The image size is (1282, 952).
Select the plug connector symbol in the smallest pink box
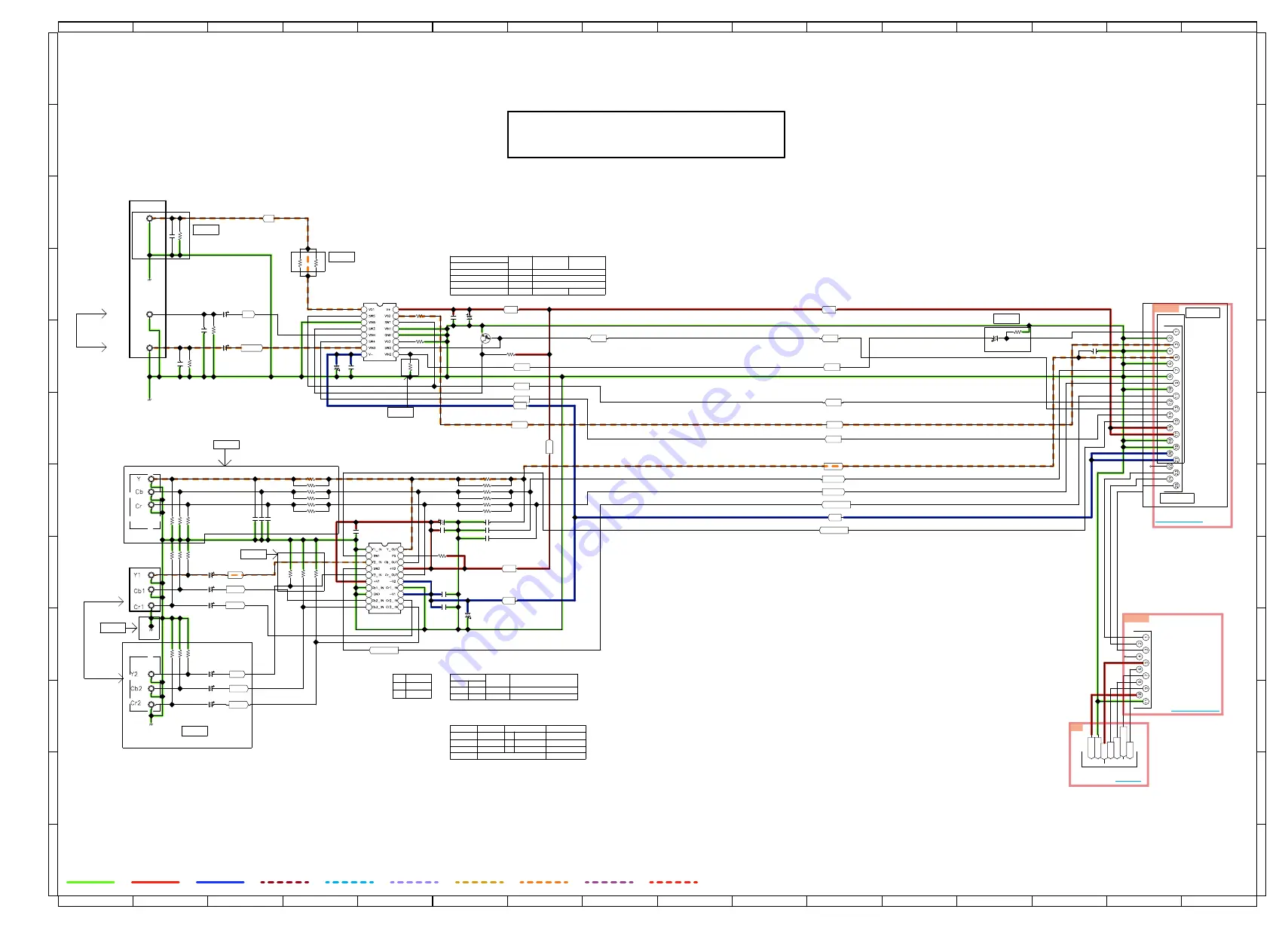[1109, 747]
